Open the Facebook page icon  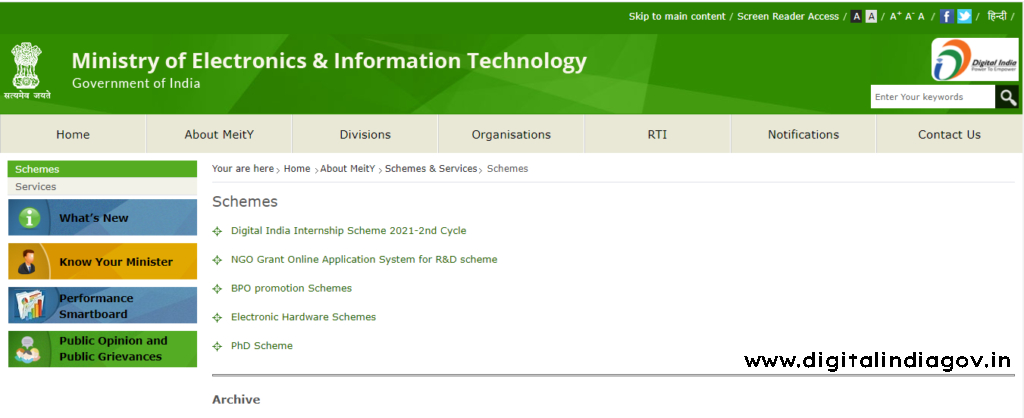pos(947,16)
